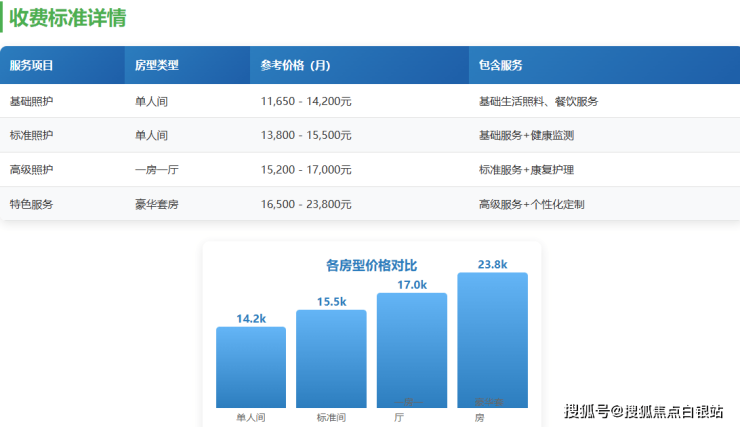This screenshot has height=427, width=740.
Task: Select the 房型类型 column header
Action: [156, 66]
